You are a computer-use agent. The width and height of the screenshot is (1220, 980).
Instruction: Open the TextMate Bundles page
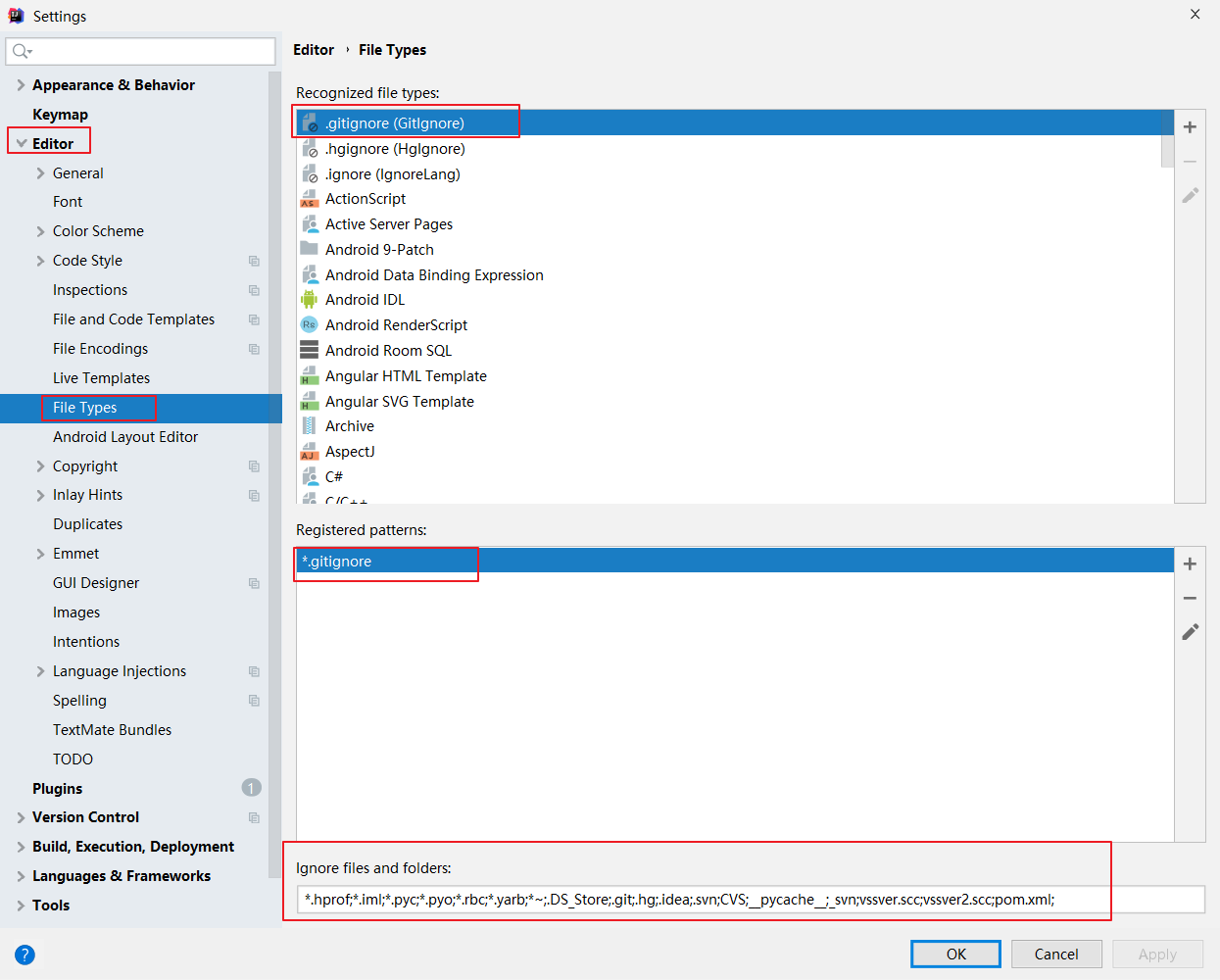point(112,730)
